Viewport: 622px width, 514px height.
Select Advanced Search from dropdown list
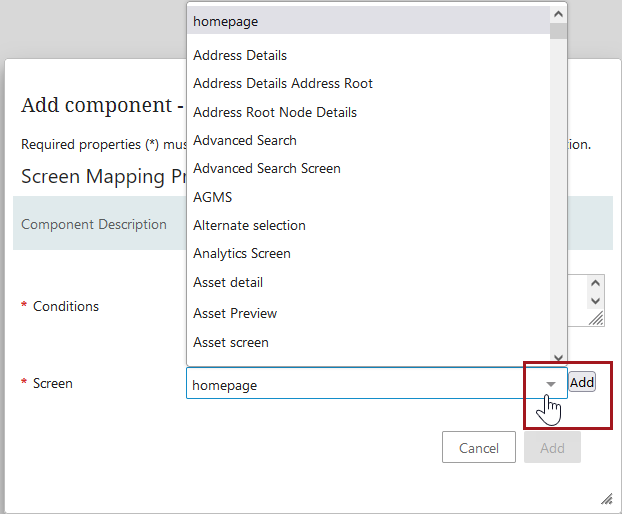click(245, 140)
